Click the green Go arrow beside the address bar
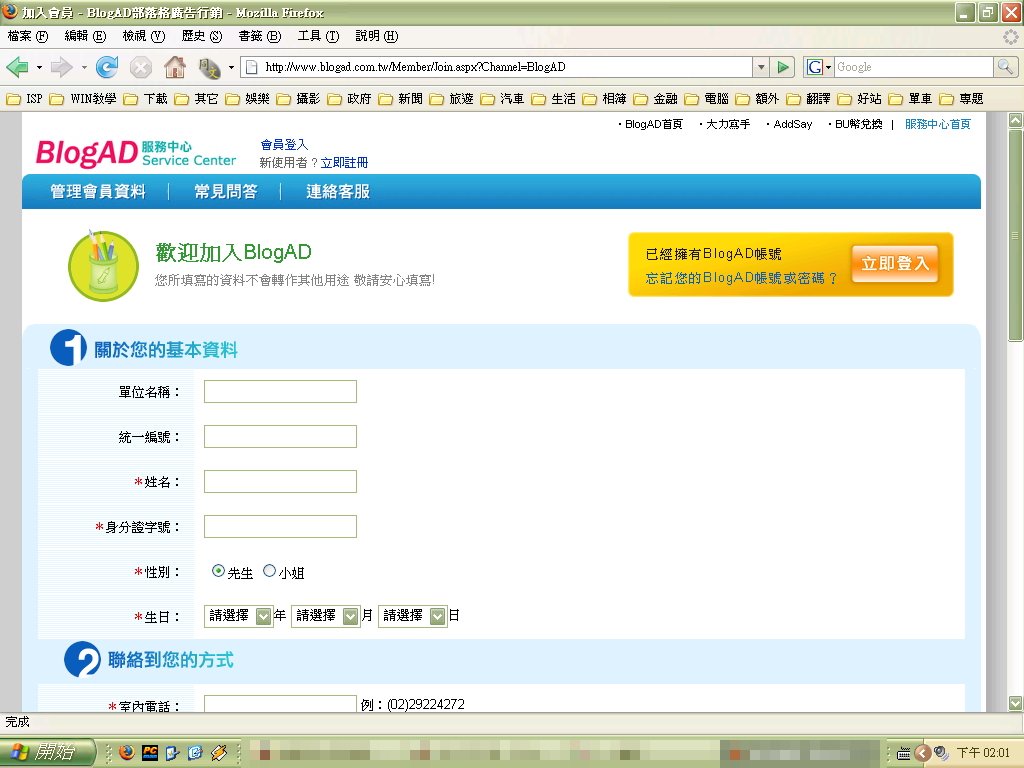 782,67
